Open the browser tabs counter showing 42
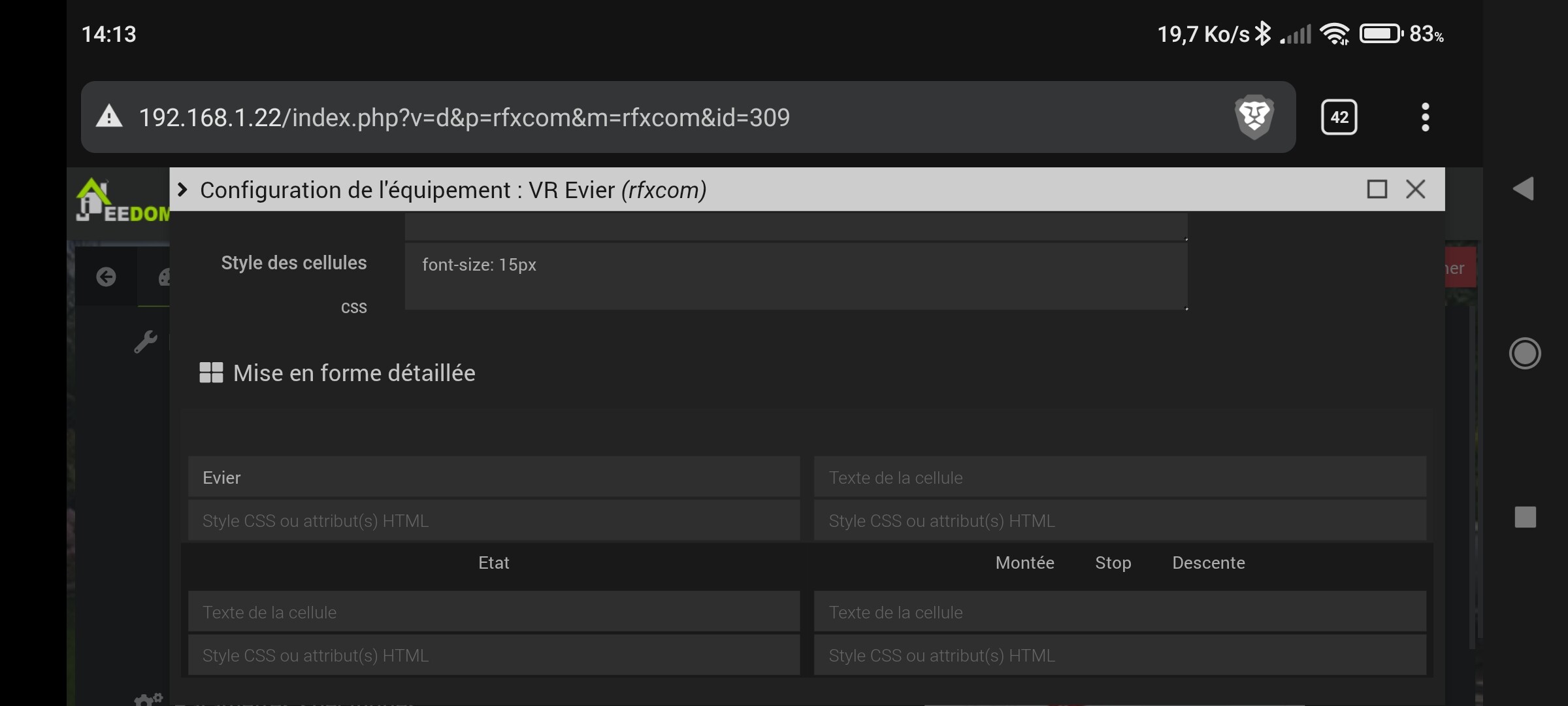The image size is (1568, 706). [1339, 117]
